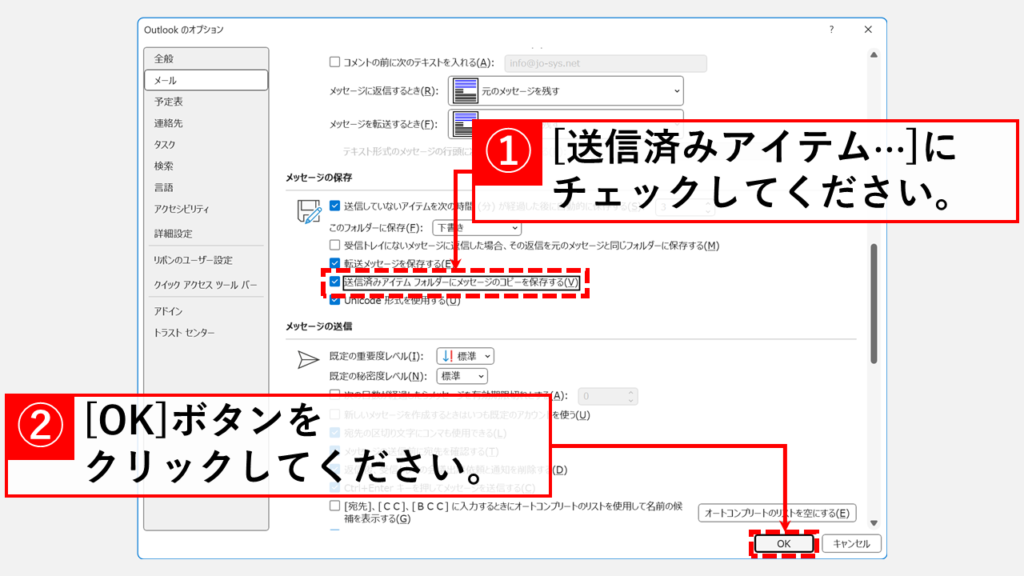The height and width of the screenshot is (576, 1024).
Task: Check コメントの前に次のテキストを入れる checkbox
Action: (334, 62)
